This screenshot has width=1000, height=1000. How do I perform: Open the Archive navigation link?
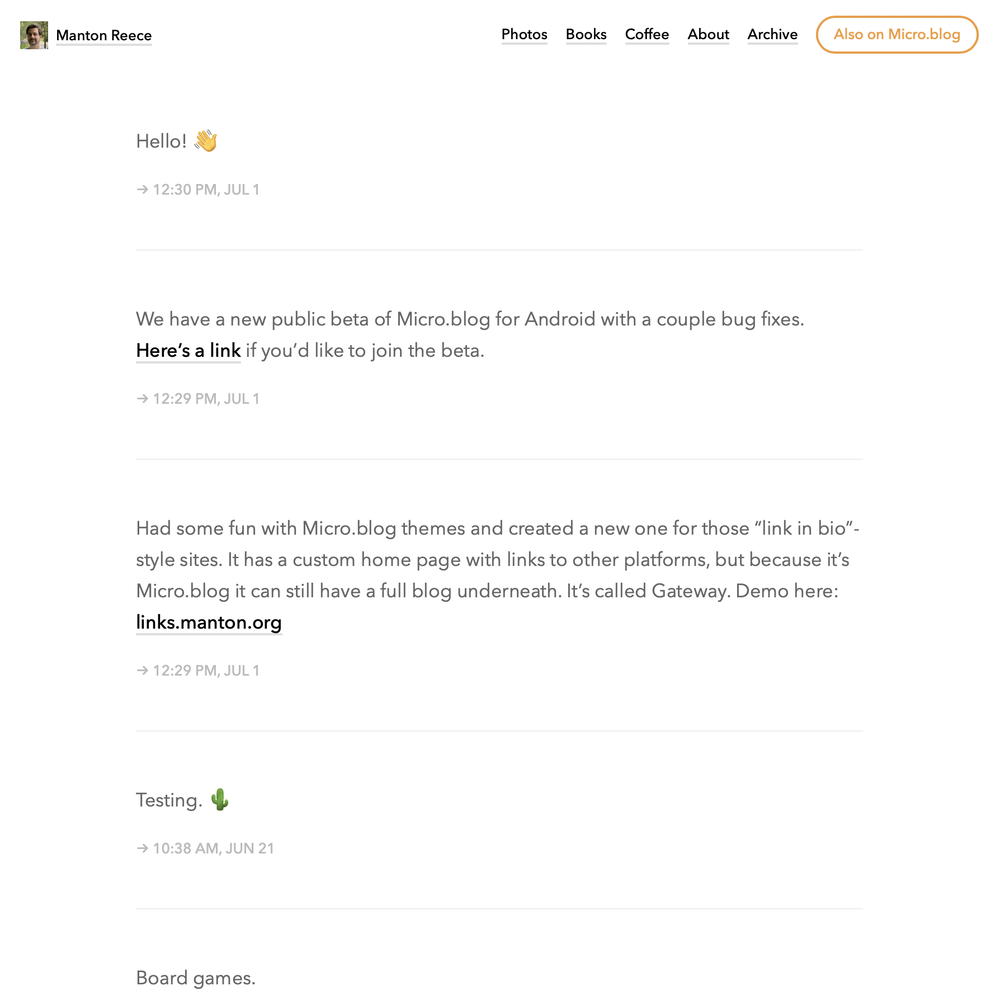(772, 35)
